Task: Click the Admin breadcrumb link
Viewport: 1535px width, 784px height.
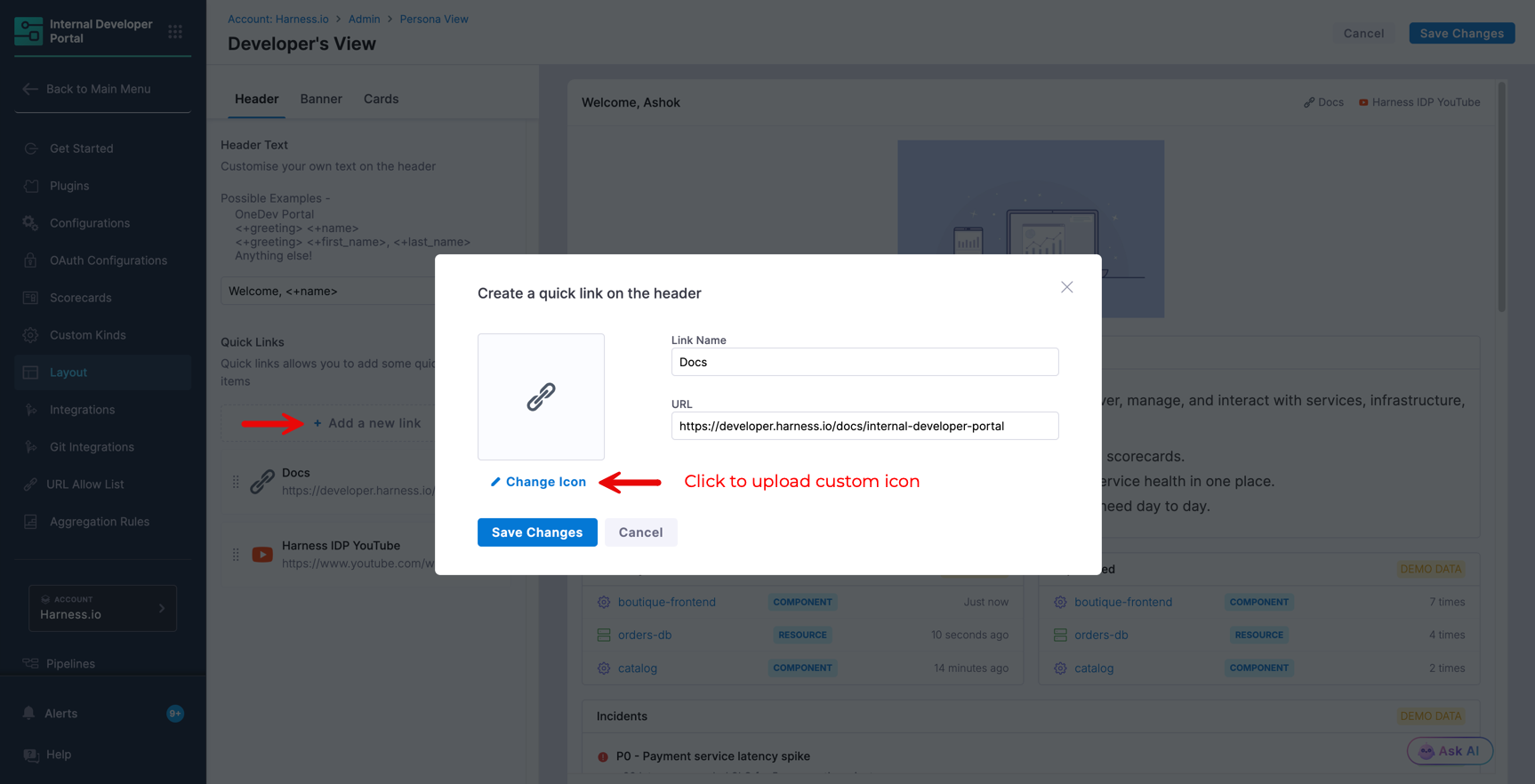Action: pos(364,19)
